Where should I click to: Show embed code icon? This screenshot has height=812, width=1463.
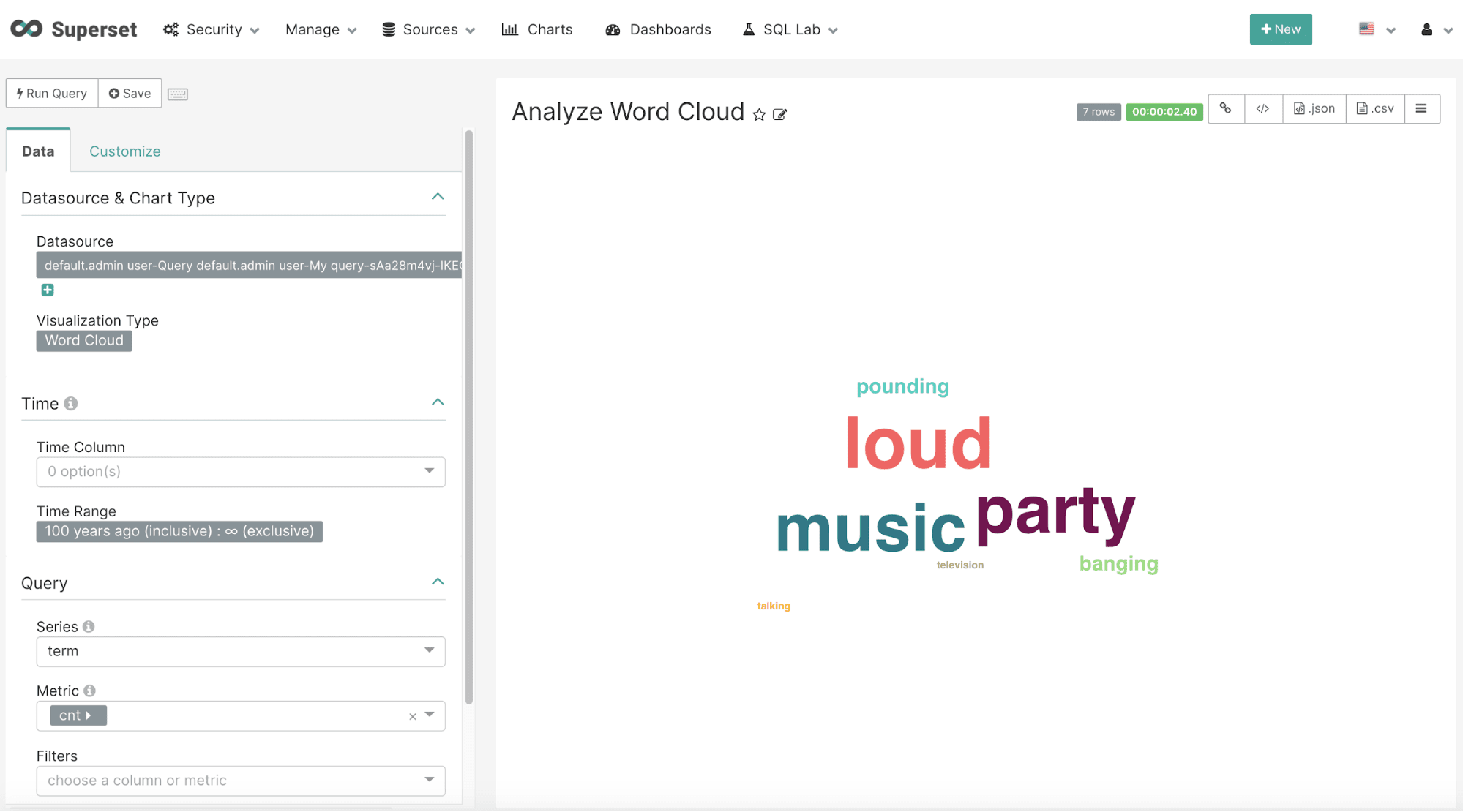tap(1263, 109)
